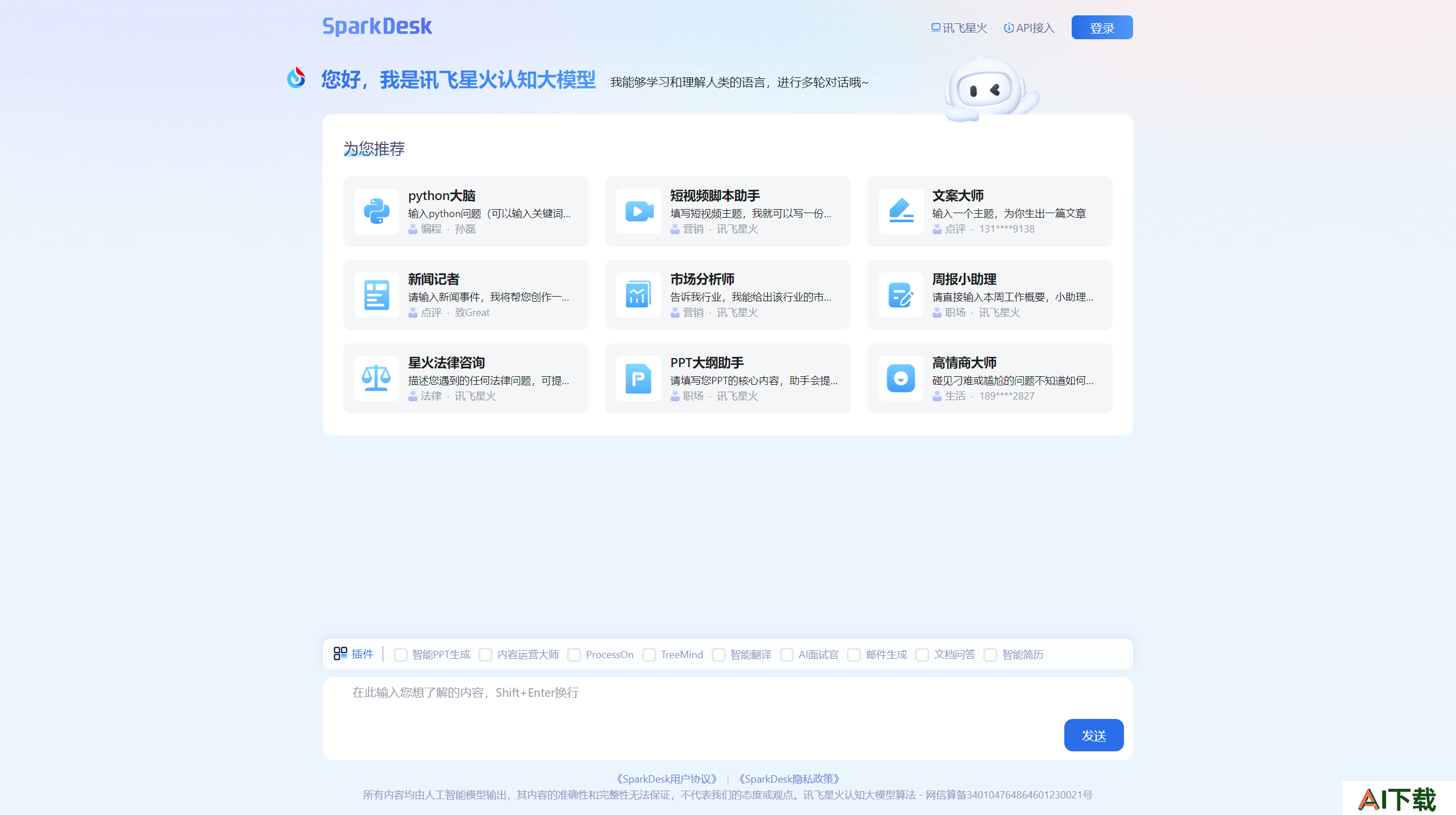This screenshot has height=815, width=1456.
Task: Open the SparkDesk用户协议 link
Action: [667, 779]
